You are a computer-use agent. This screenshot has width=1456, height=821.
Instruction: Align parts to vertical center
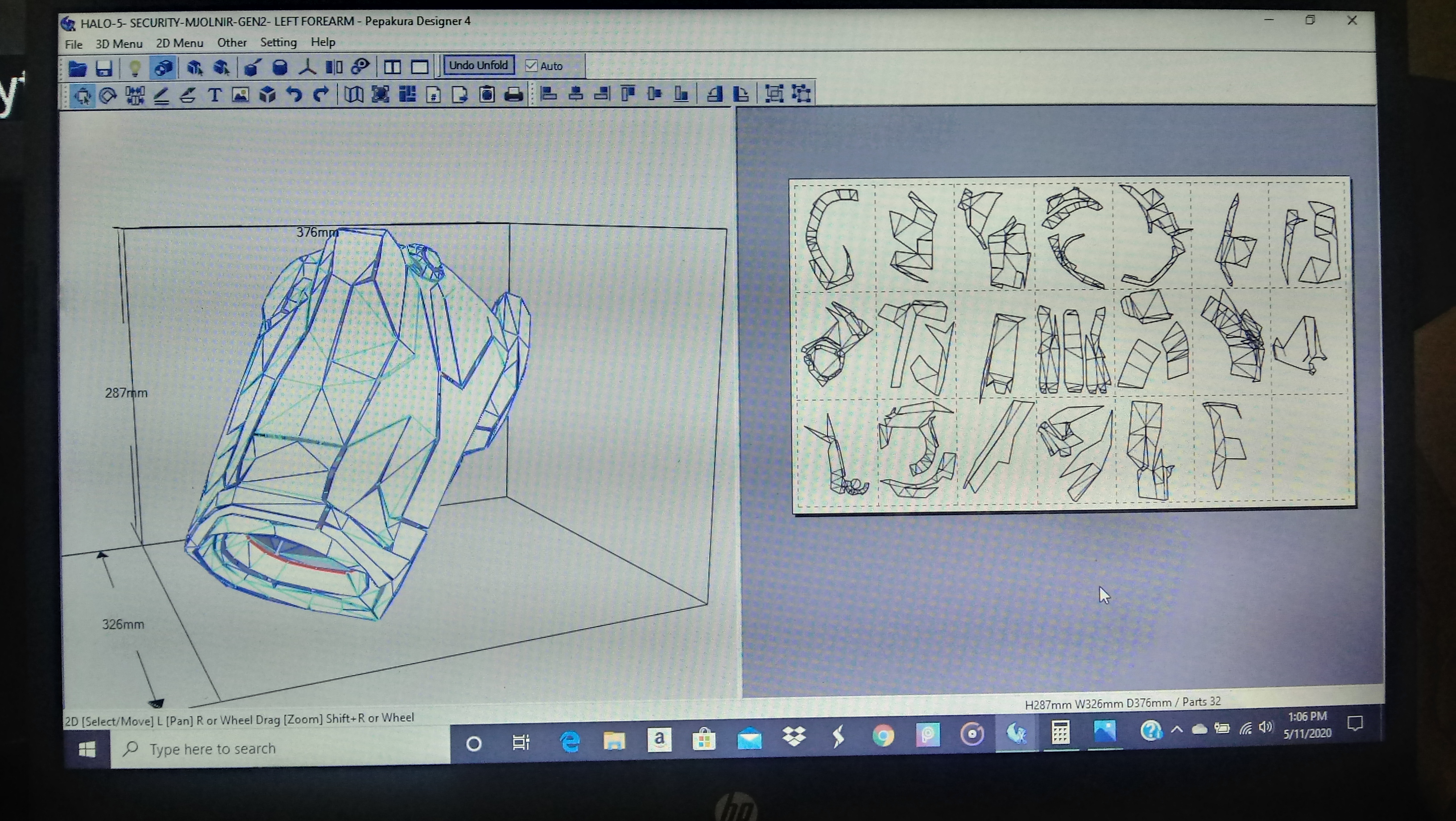(654, 93)
